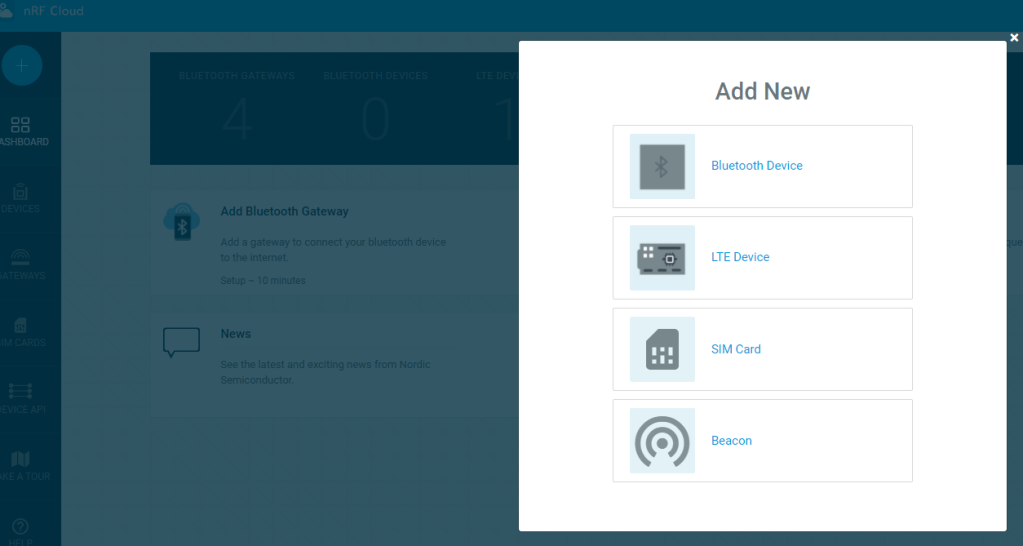Go to Devices in the sidebar
Screen dimensions: 1023x546
(21, 198)
